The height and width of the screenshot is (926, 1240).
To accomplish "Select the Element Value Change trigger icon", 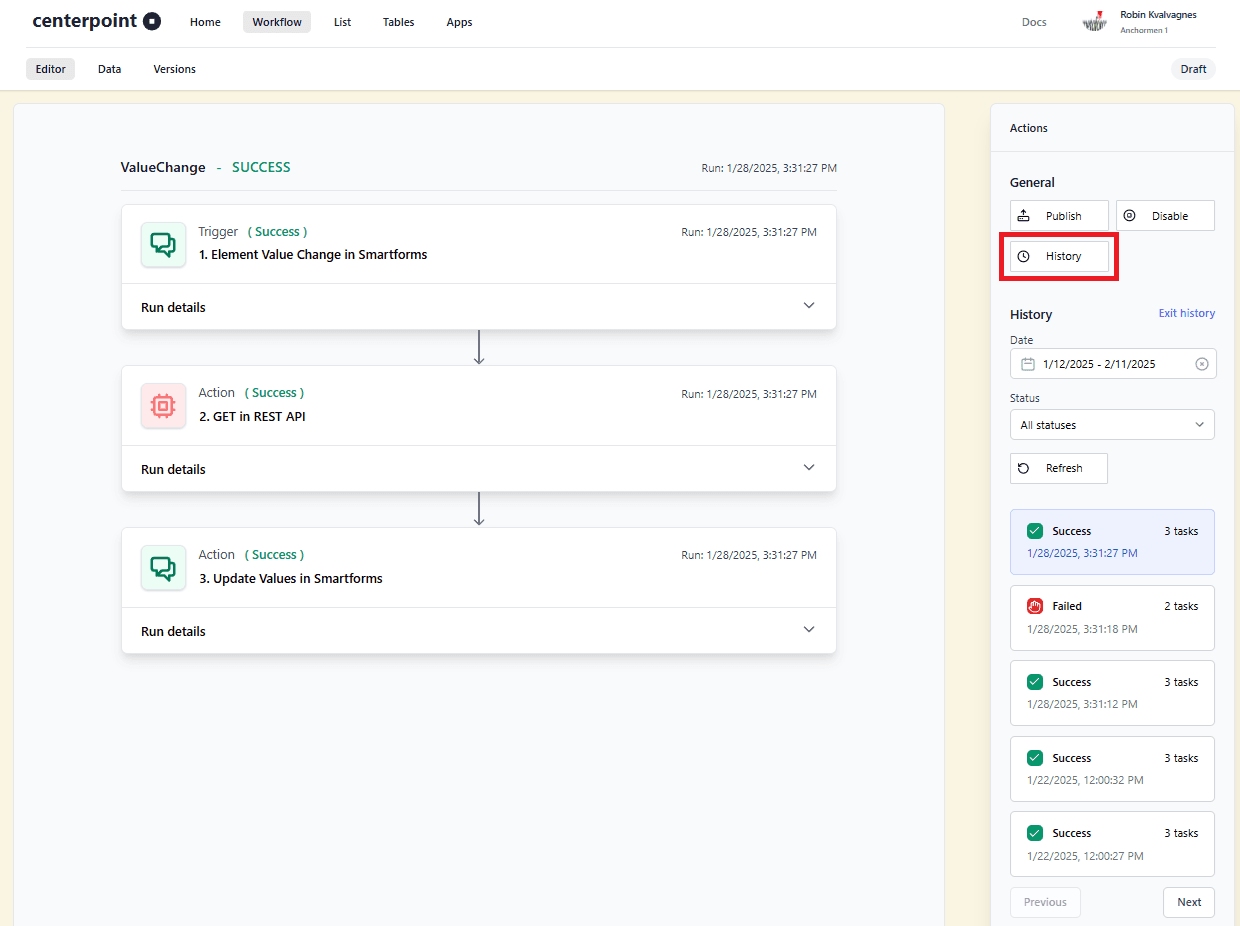I will tap(163, 244).
